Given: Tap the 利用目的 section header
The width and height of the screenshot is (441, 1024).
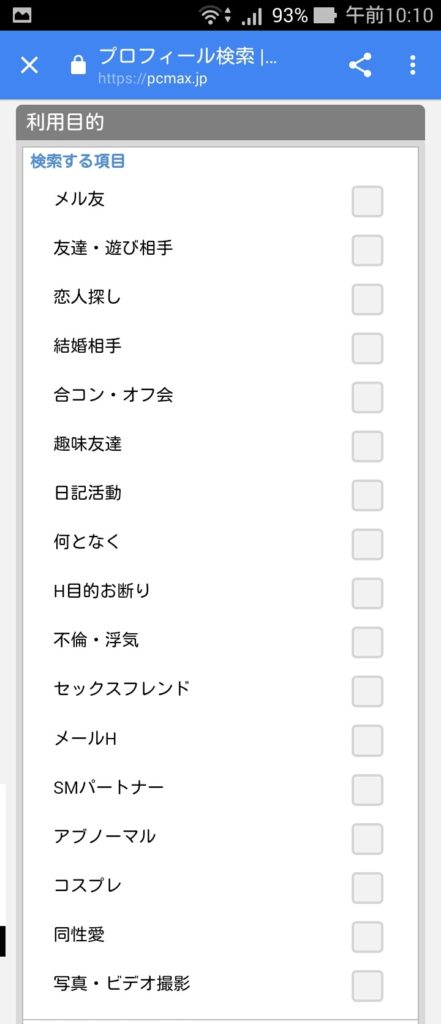Looking at the screenshot, I should click(220, 122).
